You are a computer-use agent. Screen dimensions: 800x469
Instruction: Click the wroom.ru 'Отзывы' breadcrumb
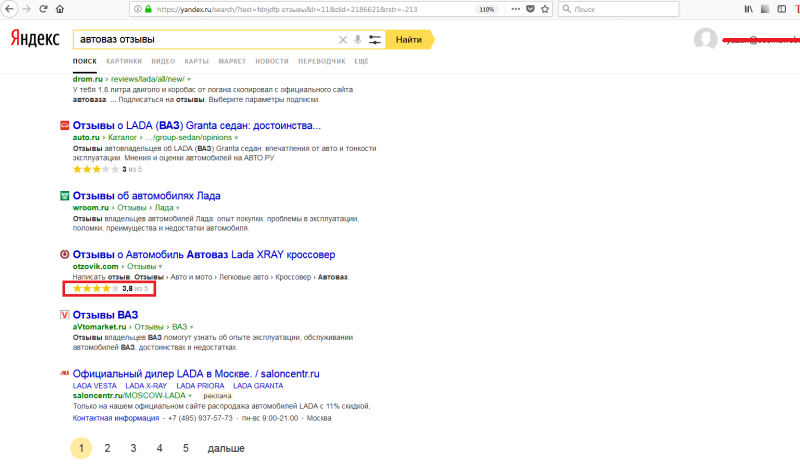tap(132, 208)
